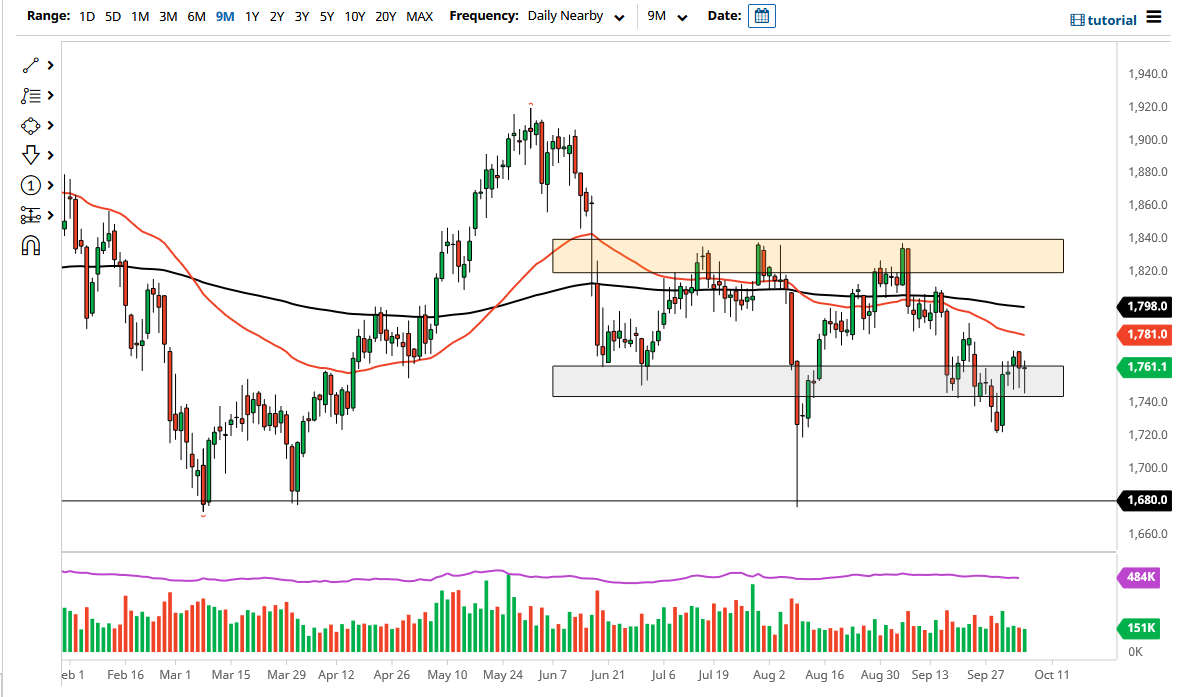The height and width of the screenshot is (697, 1185).
Task: Click the 1,798.0 black moving average label
Action: tap(1144, 306)
